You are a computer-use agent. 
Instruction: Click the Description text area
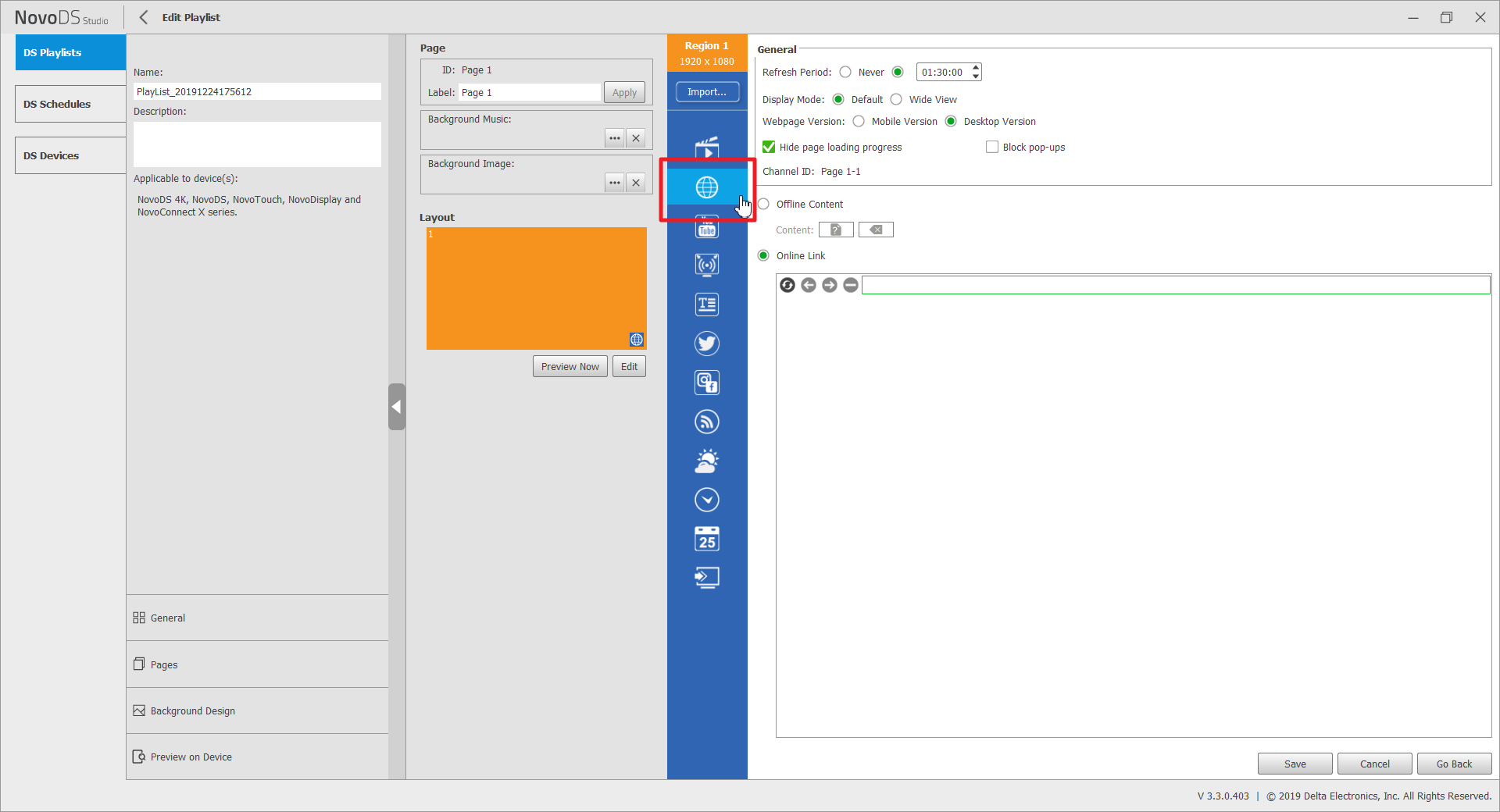[257, 144]
